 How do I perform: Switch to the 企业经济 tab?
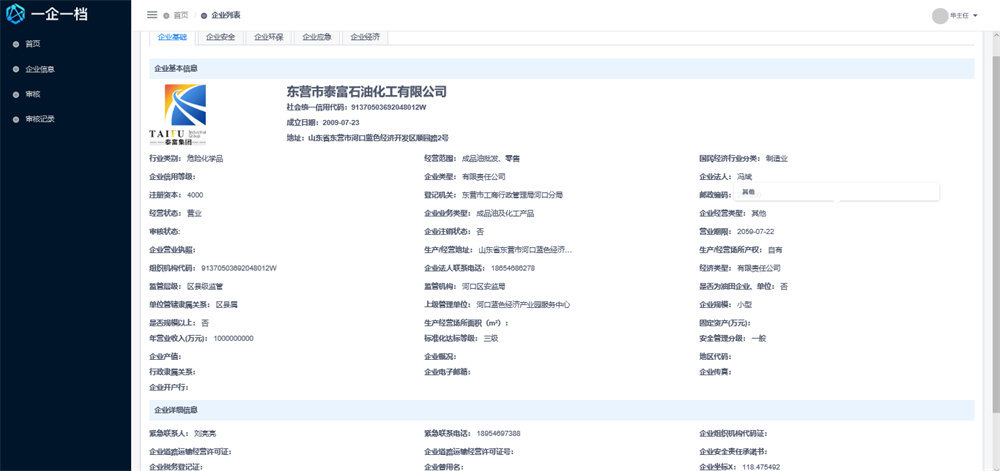(365, 37)
